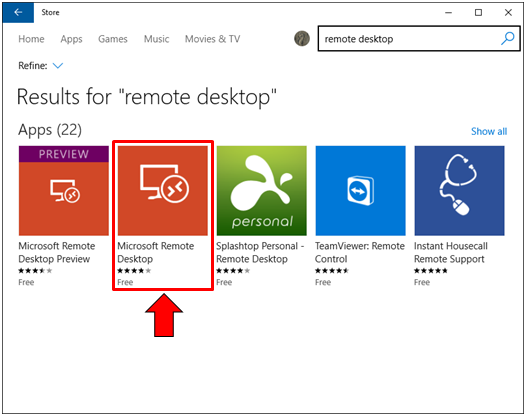Click the Apps (22) section heading
Viewport: 525px width, 416px height.
pyautogui.click(x=50, y=130)
